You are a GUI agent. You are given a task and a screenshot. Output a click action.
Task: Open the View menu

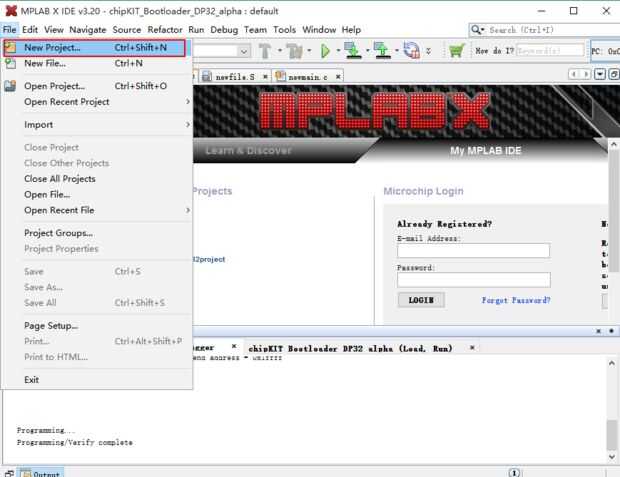(54, 30)
